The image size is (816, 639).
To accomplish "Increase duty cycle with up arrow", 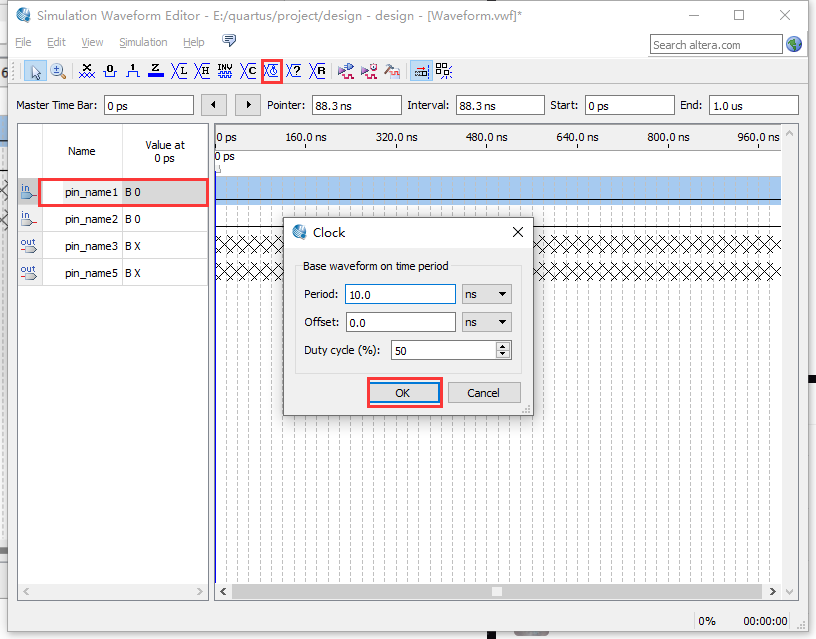I will pos(502,346).
